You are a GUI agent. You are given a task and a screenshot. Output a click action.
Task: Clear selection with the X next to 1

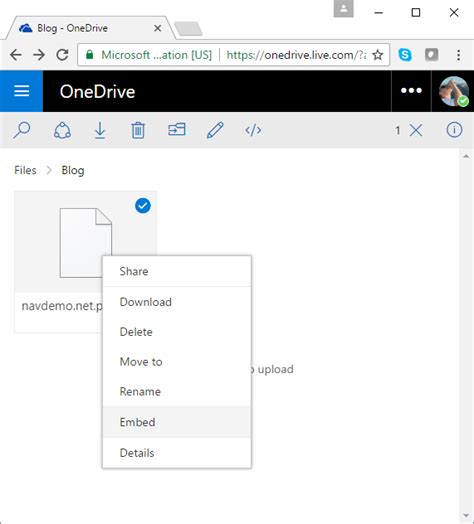(x=416, y=130)
